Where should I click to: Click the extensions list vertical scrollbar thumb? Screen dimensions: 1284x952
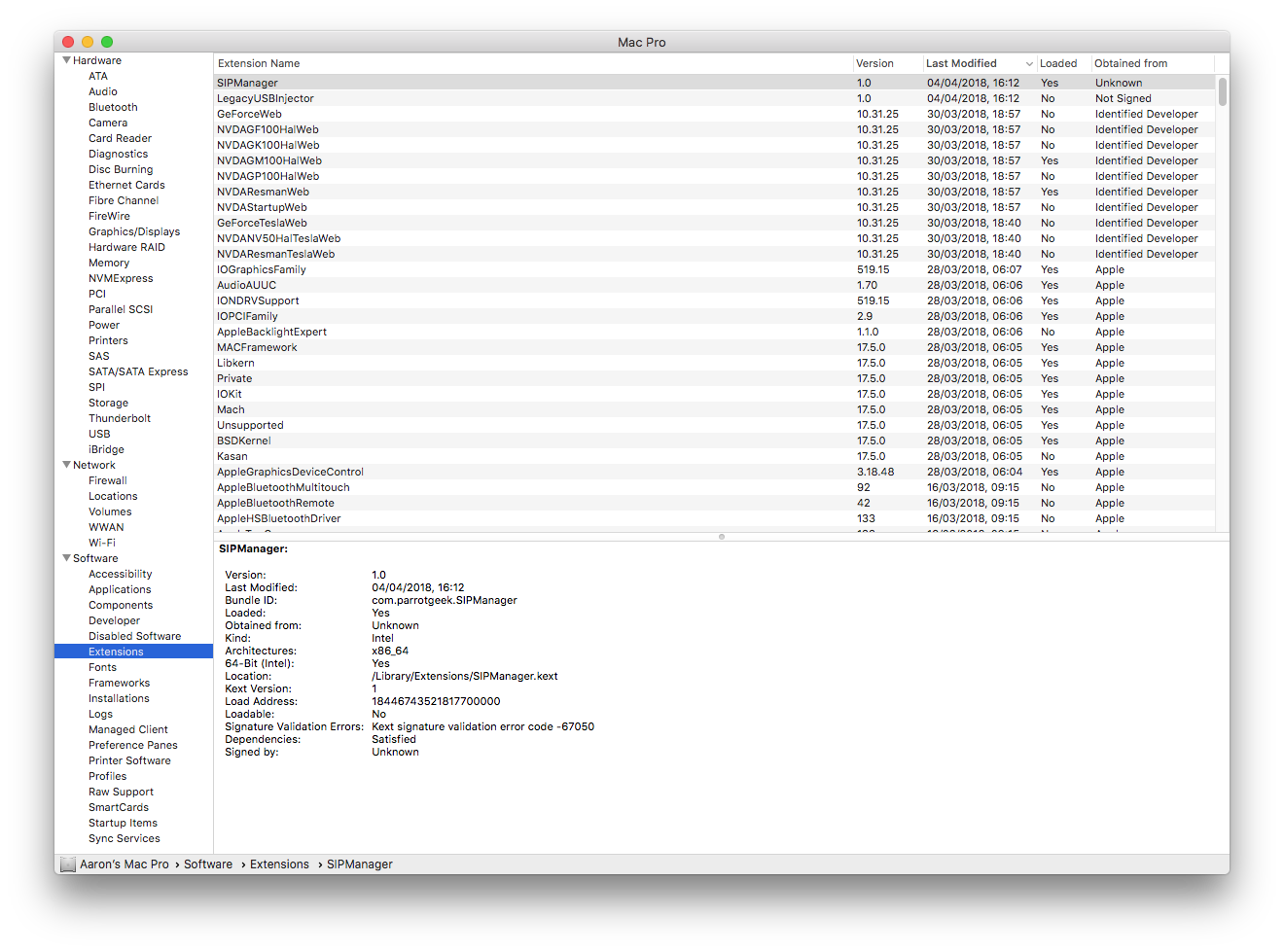tap(1223, 91)
